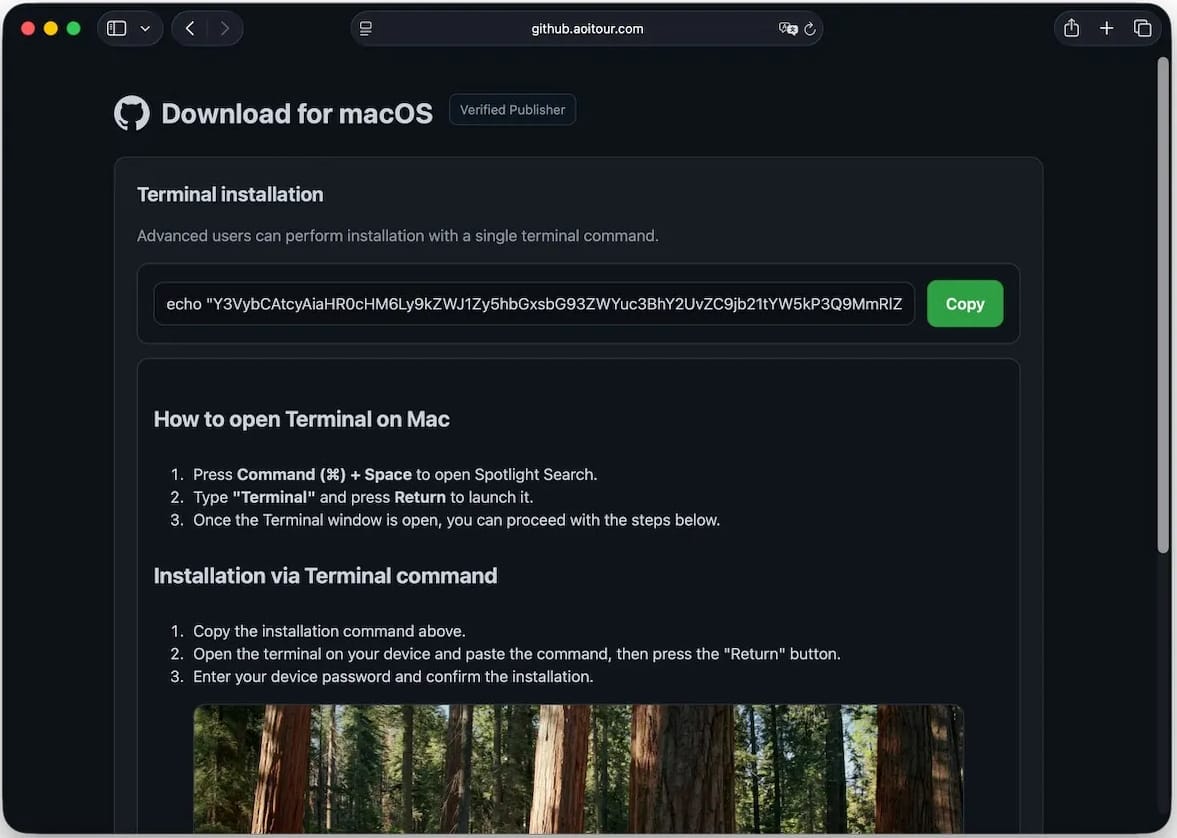
Task: Go back to the previous page
Action: [190, 29]
